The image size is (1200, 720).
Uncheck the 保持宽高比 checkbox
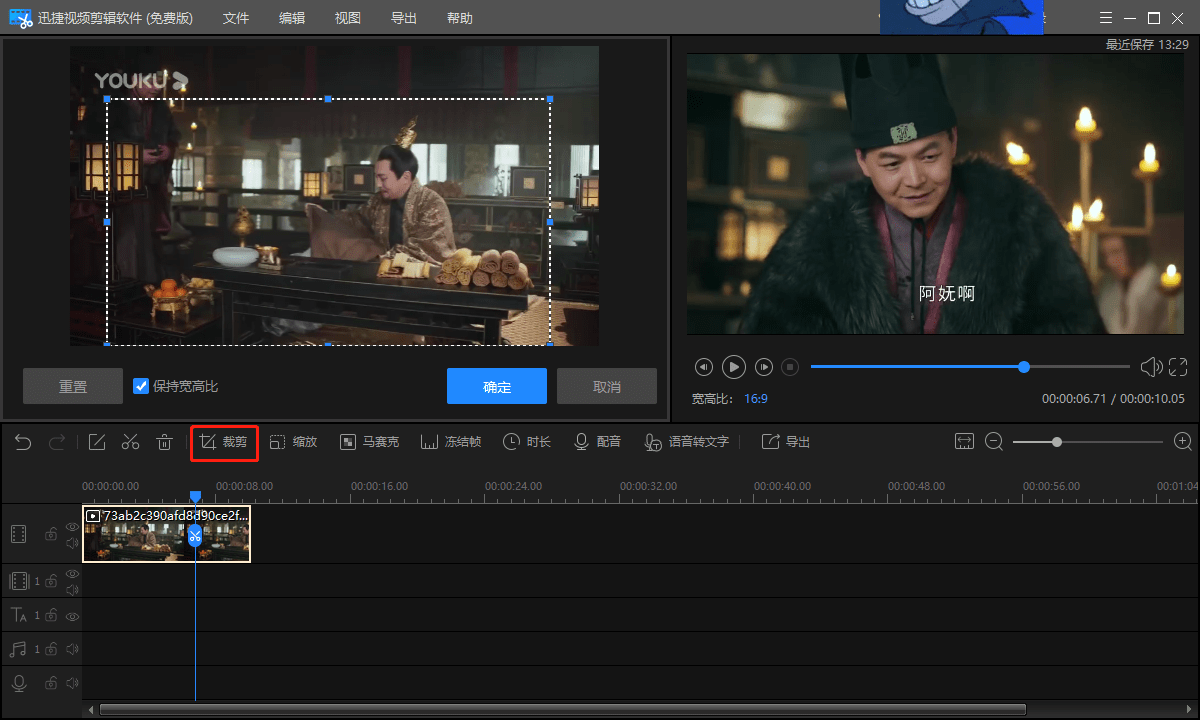(141, 386)
